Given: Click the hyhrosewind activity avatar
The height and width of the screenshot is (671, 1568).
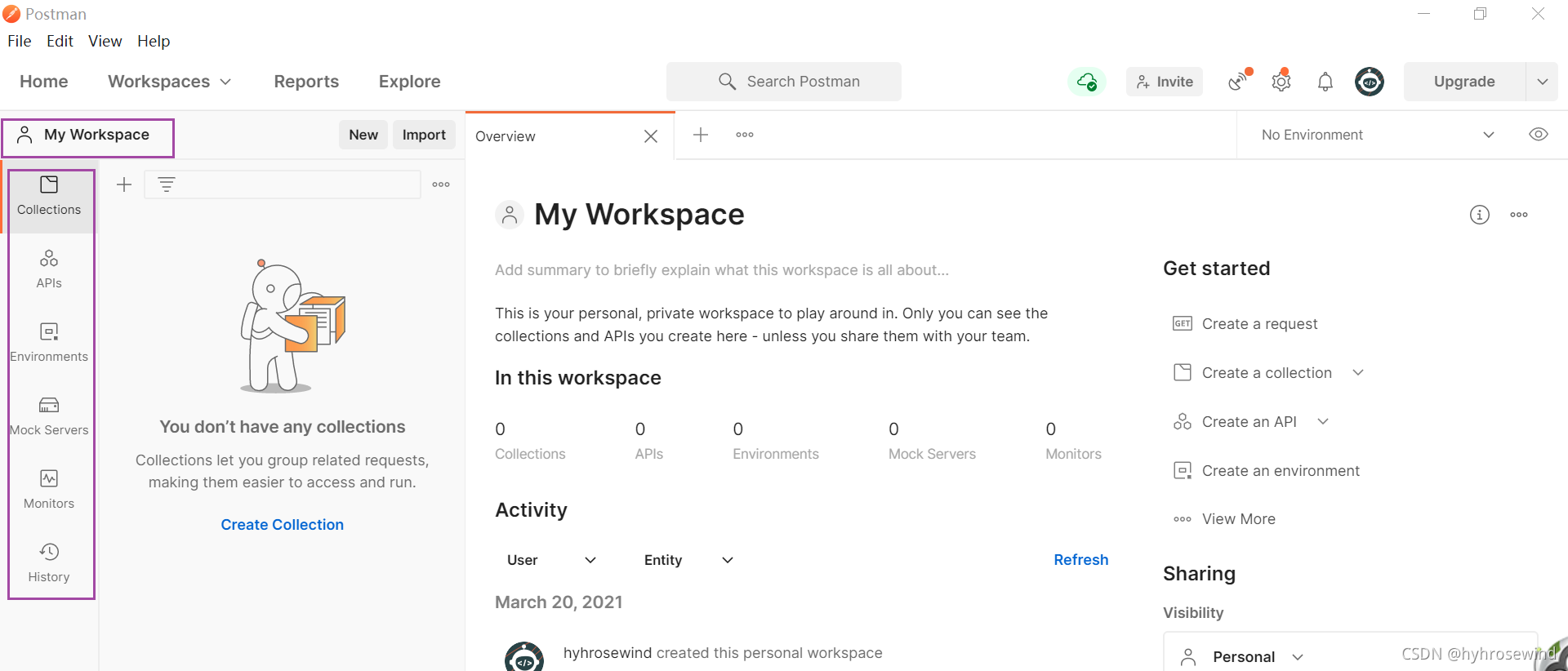Looking at the screenshot, I should click(524, 657).
